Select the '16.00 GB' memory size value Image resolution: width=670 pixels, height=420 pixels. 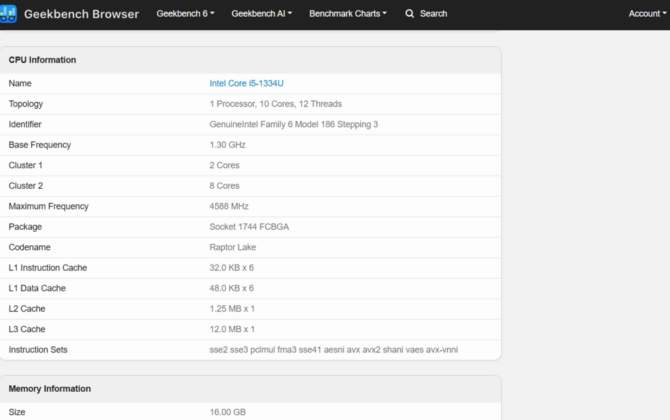tap(228, 412)
